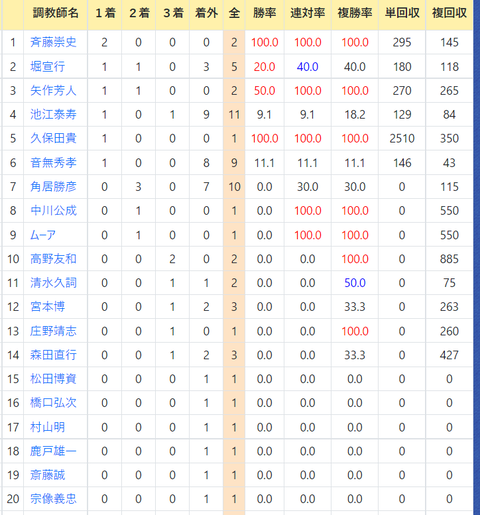
Task: Select 30.0 連対率 for 角居勝彦
Action: [x=307, y=187]
